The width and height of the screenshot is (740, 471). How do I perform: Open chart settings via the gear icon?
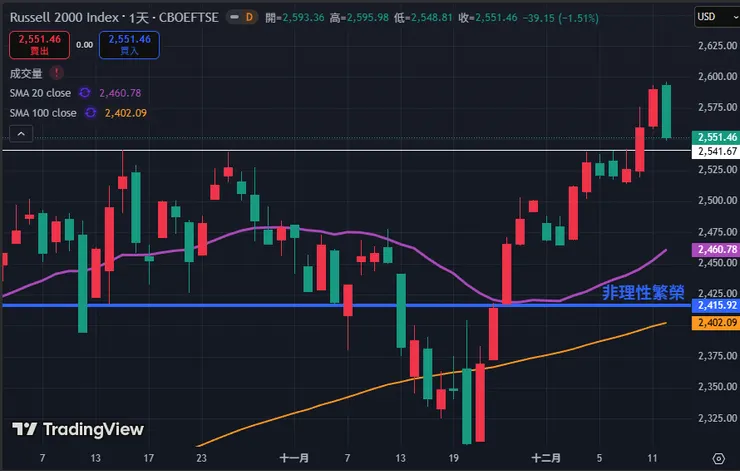tap(718, 458)
